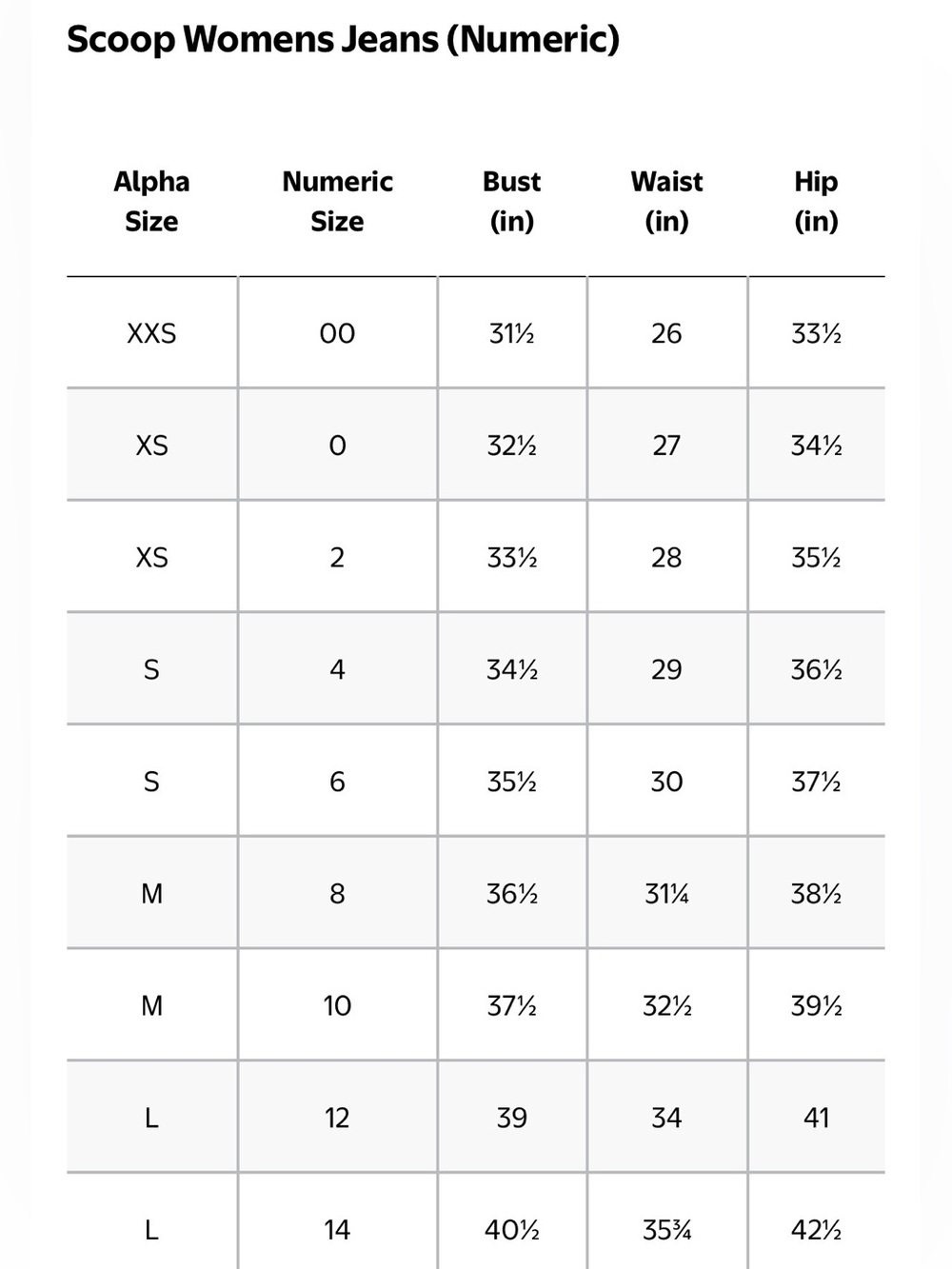Viewport: 952px width, 1269px height.
Task: Select bust value 35½ cell
Action: click(511, 782)
